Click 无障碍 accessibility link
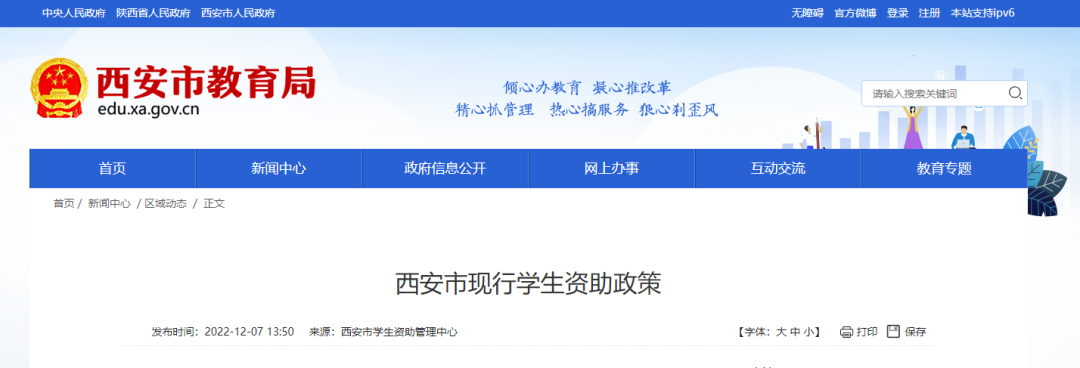 [807, 13]
